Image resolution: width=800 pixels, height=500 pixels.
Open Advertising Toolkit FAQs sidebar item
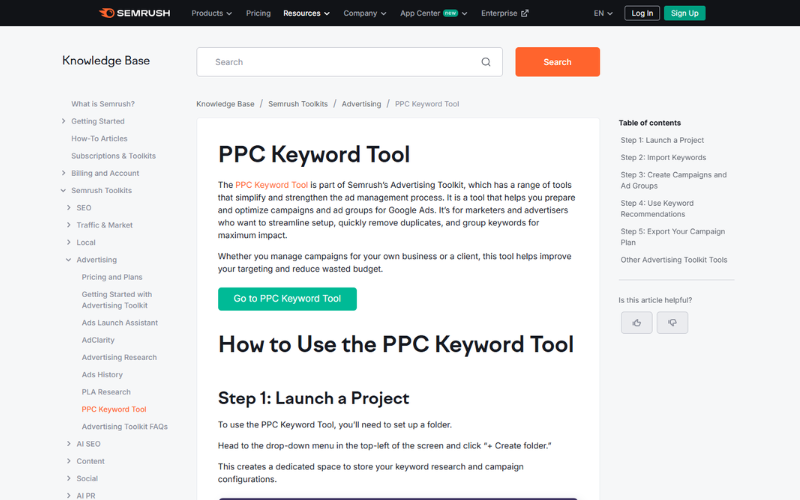[124, 427]
